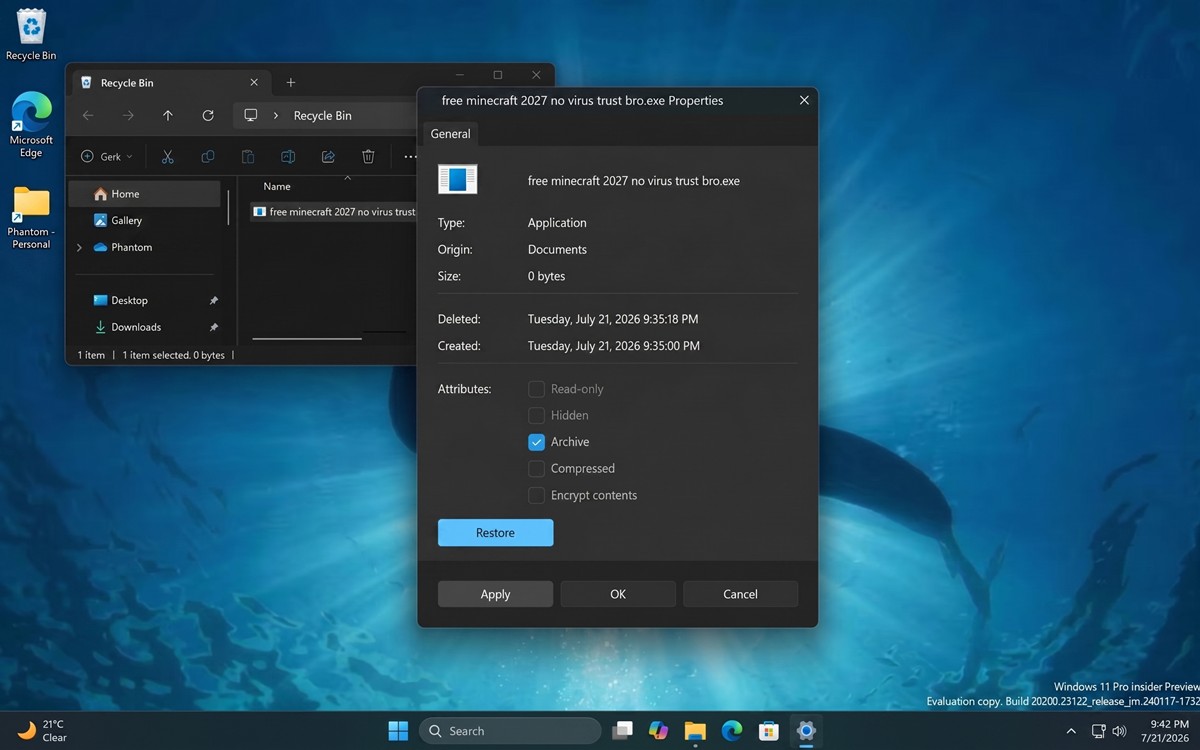Select the General tab in Properties

pyautogui.click(x=450, y=134)
